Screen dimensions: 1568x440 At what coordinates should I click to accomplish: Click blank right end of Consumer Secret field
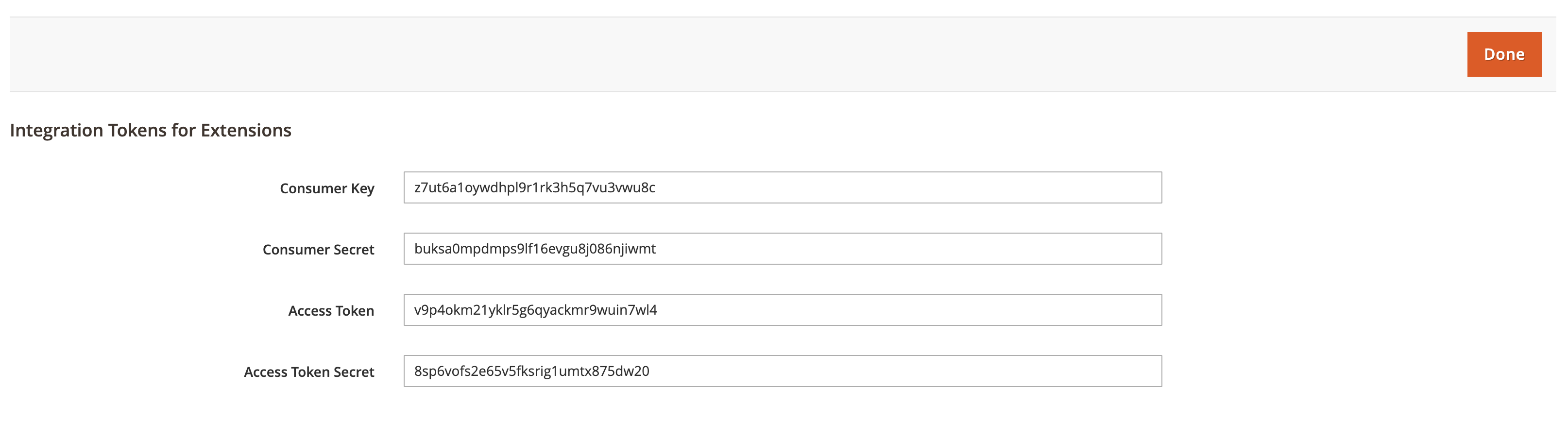pos(1096,249)
